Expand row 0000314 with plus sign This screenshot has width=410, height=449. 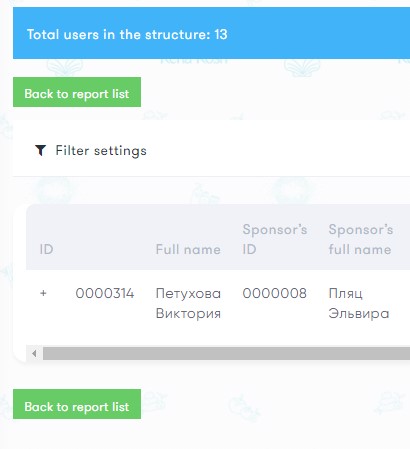click(x=43, y=293)
